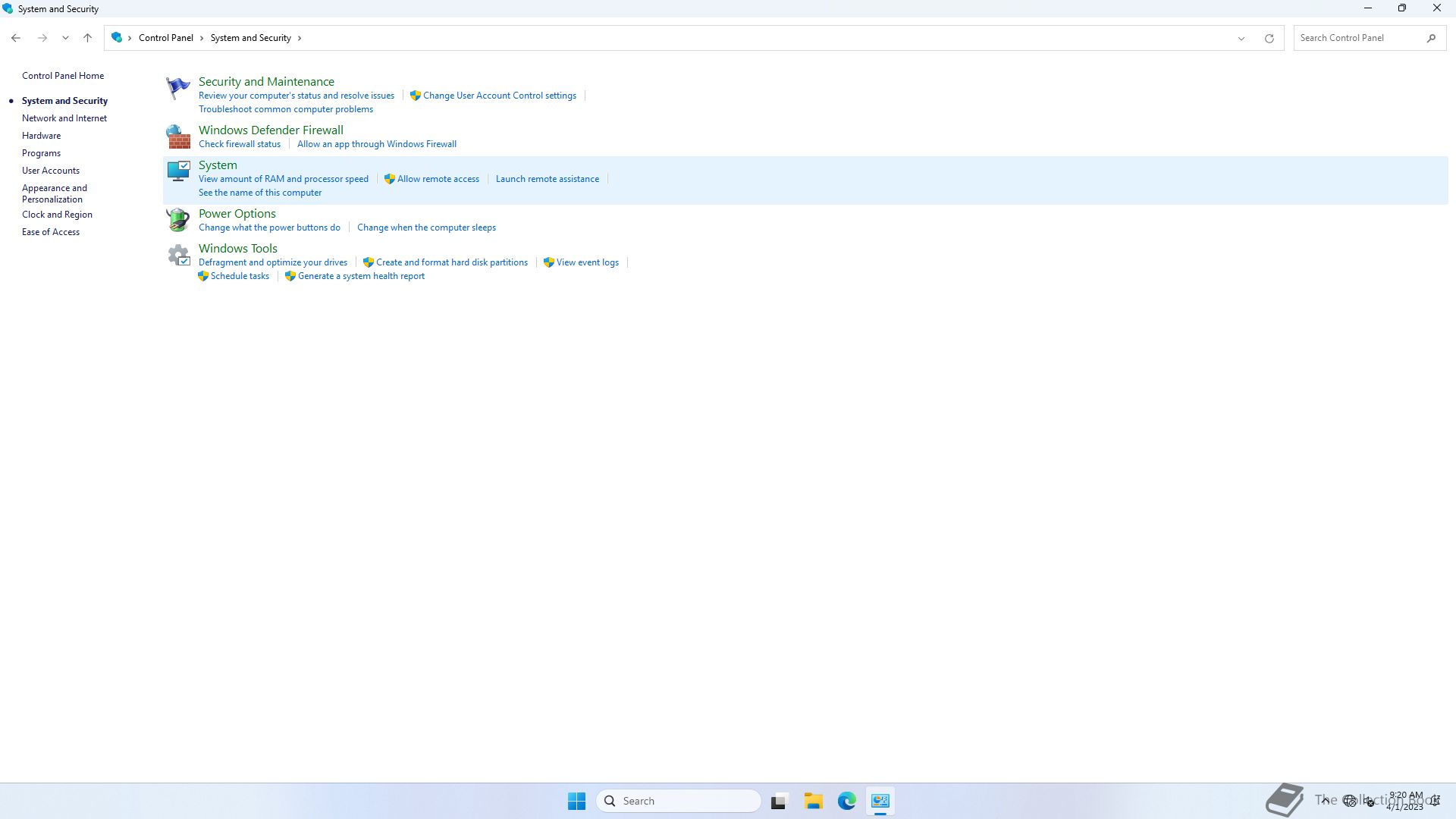Click Control Panel in breadcrumb path

(166, 38)
